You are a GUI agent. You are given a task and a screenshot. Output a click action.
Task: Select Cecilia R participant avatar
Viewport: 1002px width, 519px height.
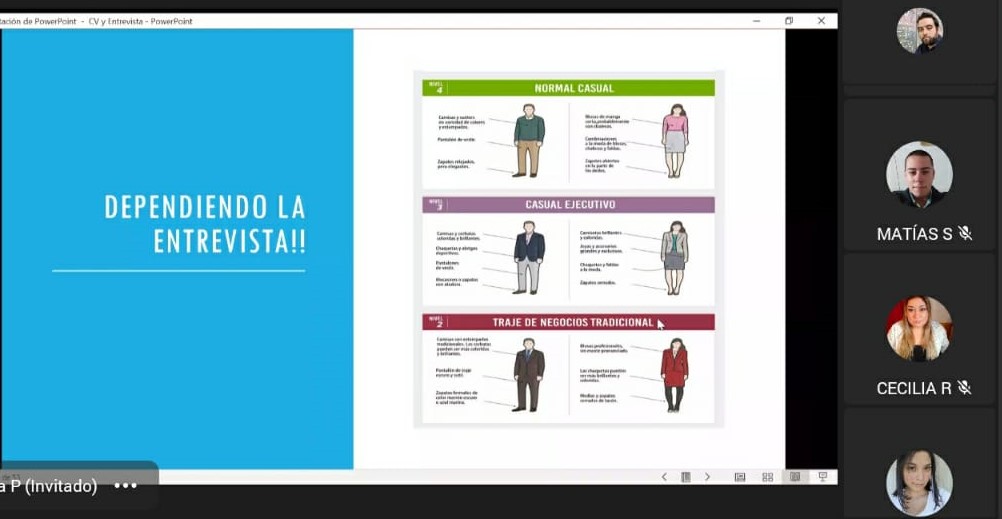coord(918,328)
